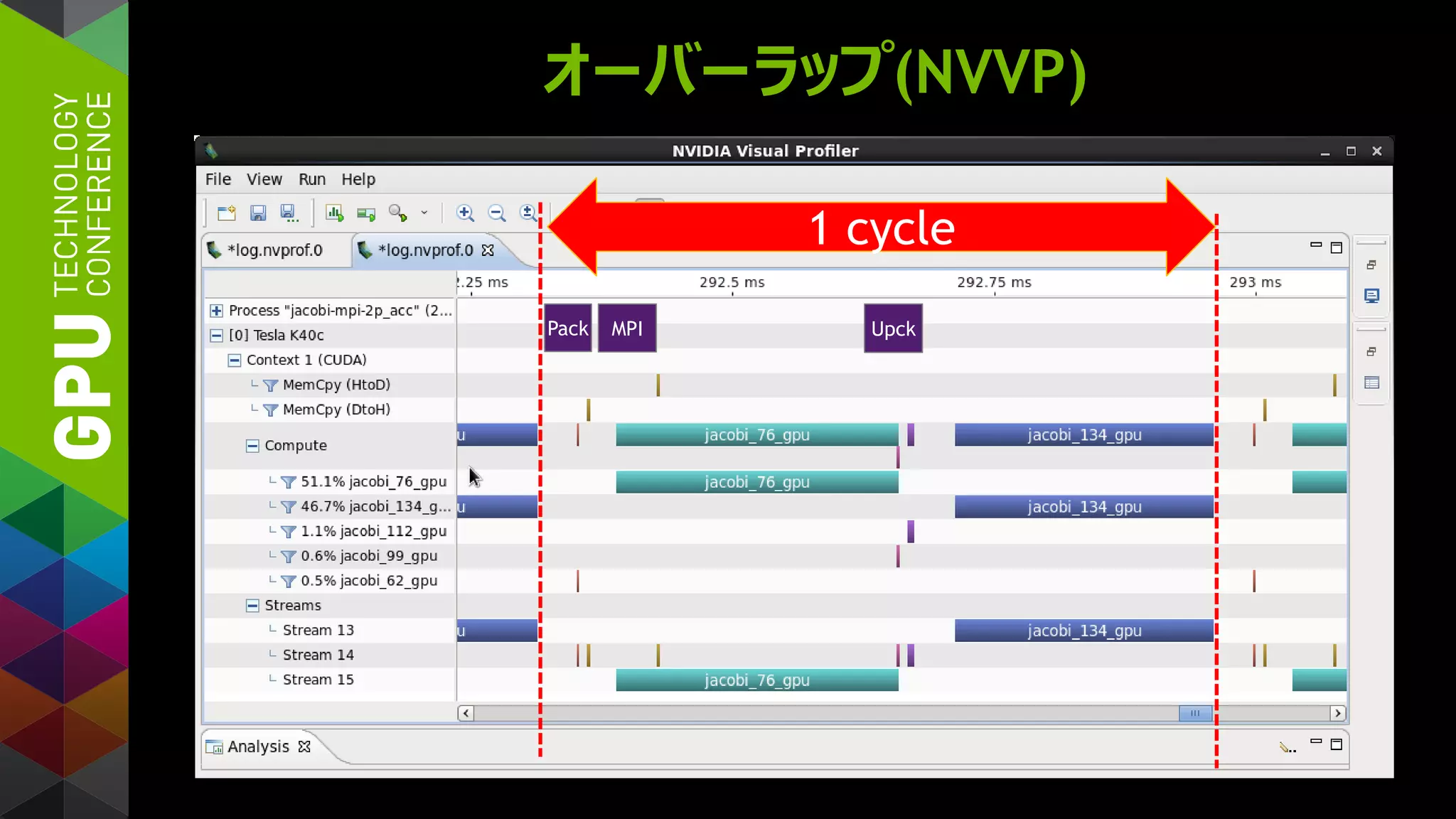Collapse the Compute group
Screen dimensions: 1456x819
click(252, 446)
